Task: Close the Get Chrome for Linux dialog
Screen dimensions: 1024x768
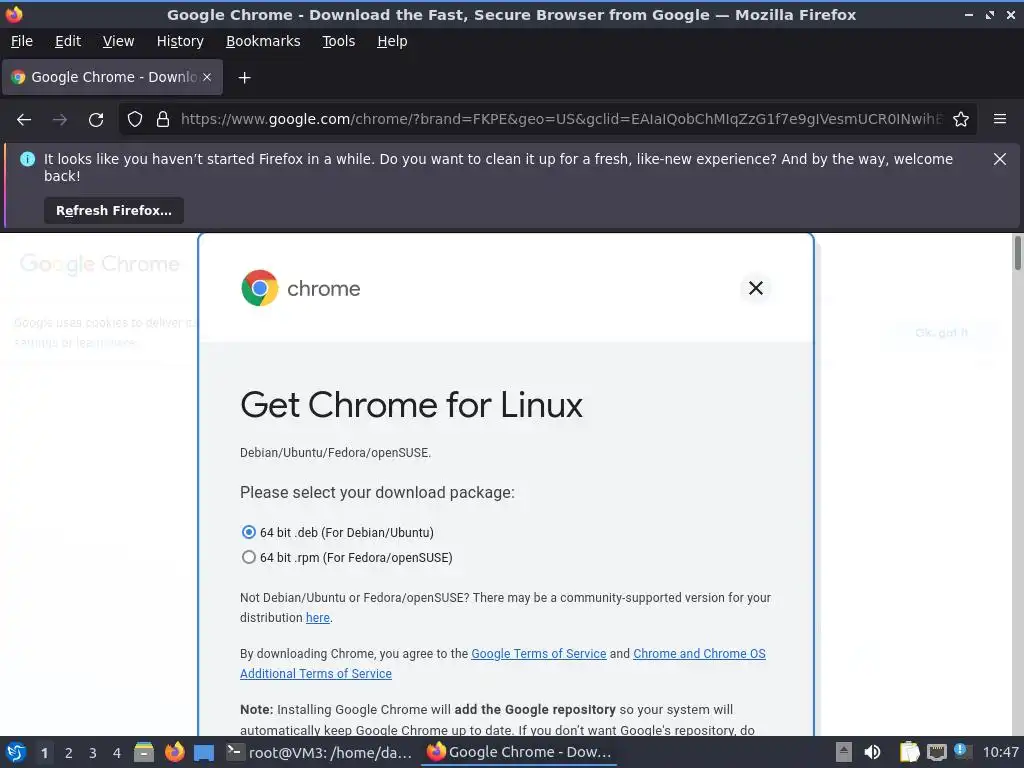Action: 756,288
